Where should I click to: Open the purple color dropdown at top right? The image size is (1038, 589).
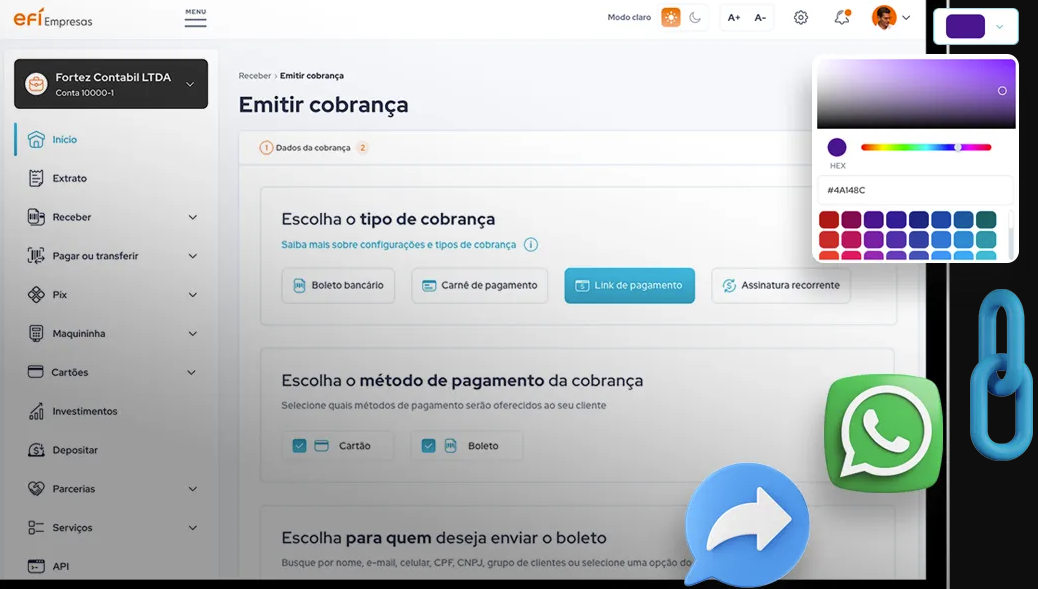coord(976,25)
